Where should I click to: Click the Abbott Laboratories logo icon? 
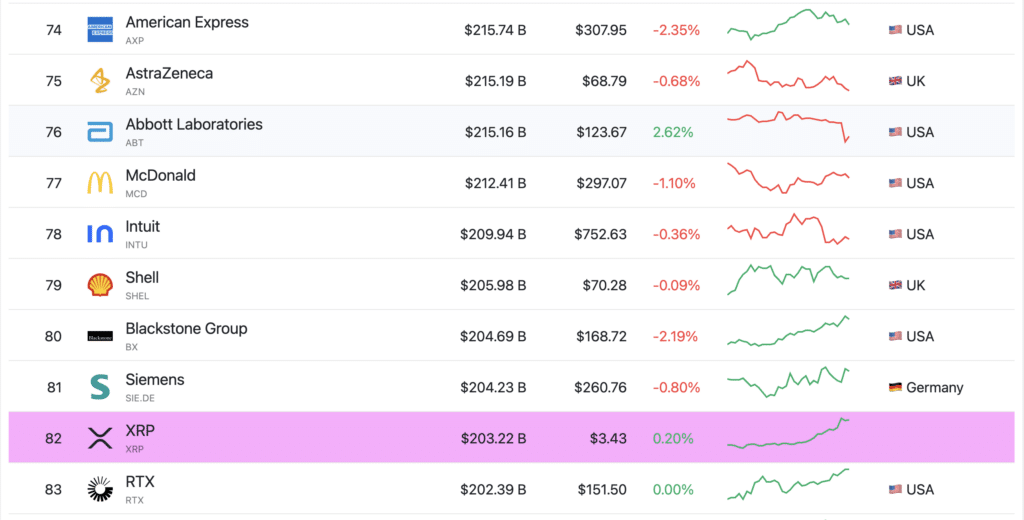(100, 132)
